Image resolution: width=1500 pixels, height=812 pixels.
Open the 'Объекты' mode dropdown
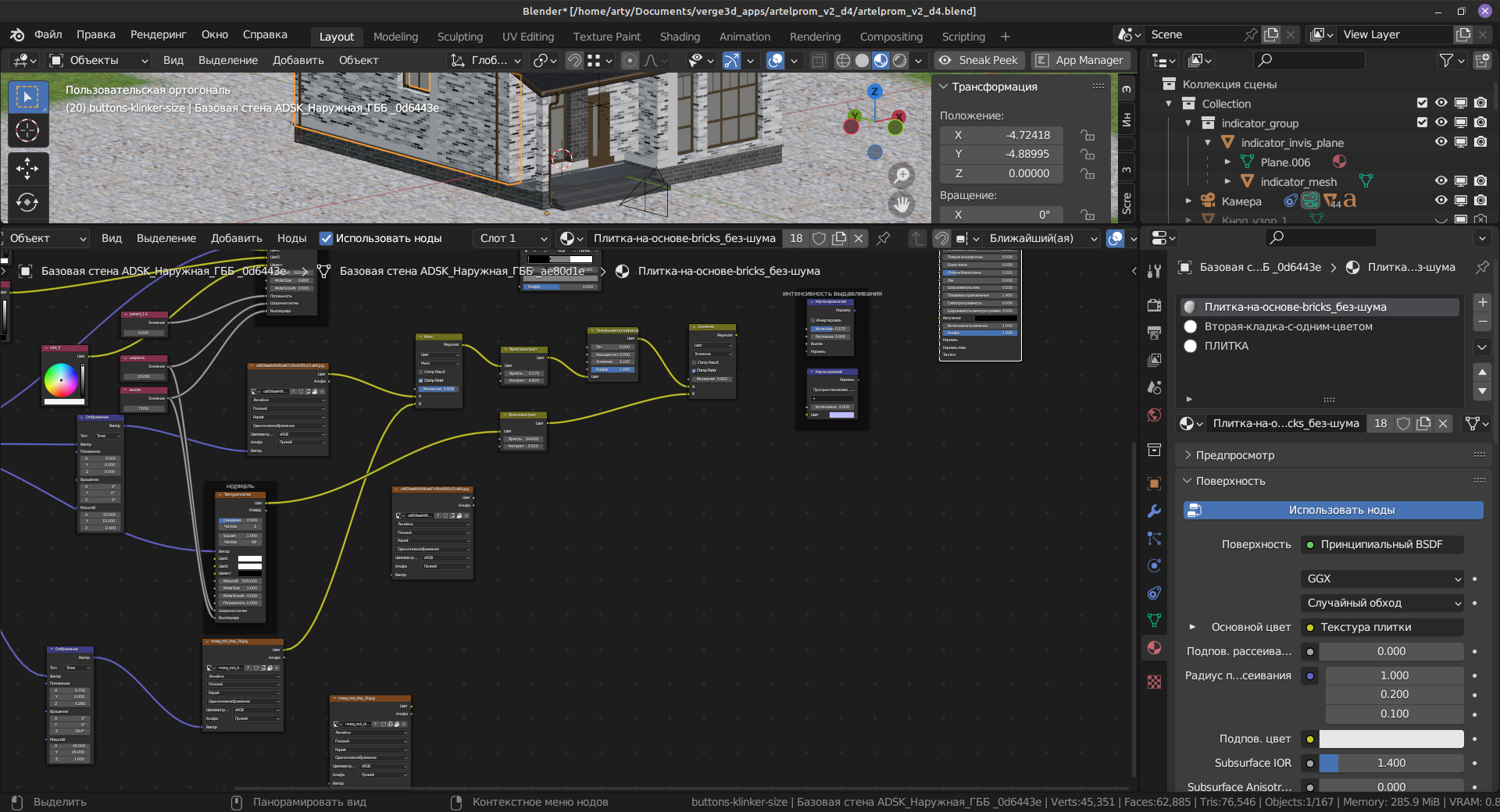point(98,60)
